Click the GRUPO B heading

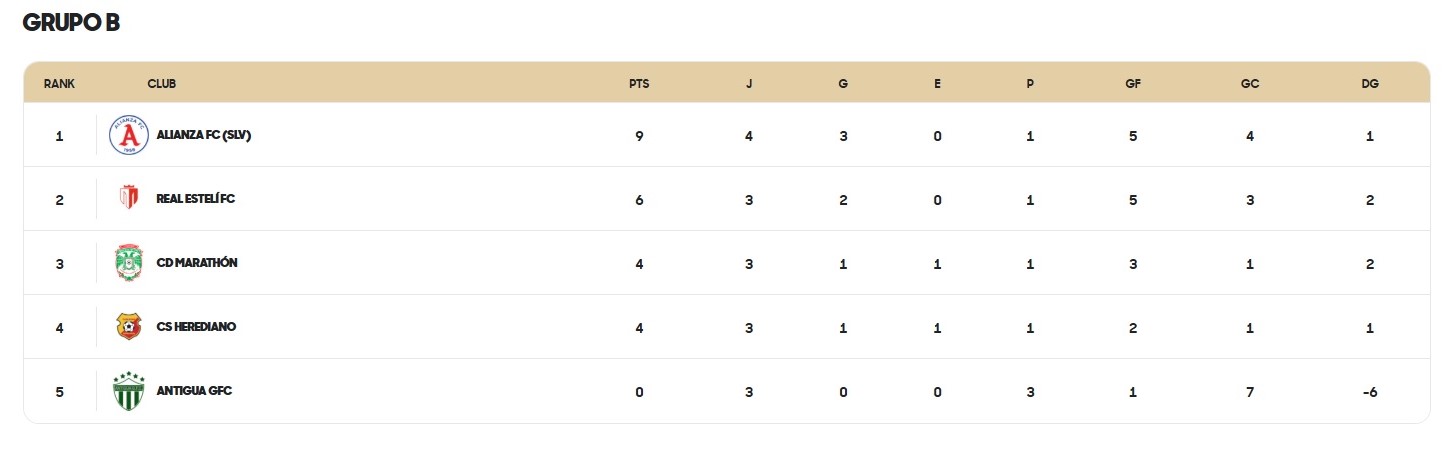pos(71,23)
